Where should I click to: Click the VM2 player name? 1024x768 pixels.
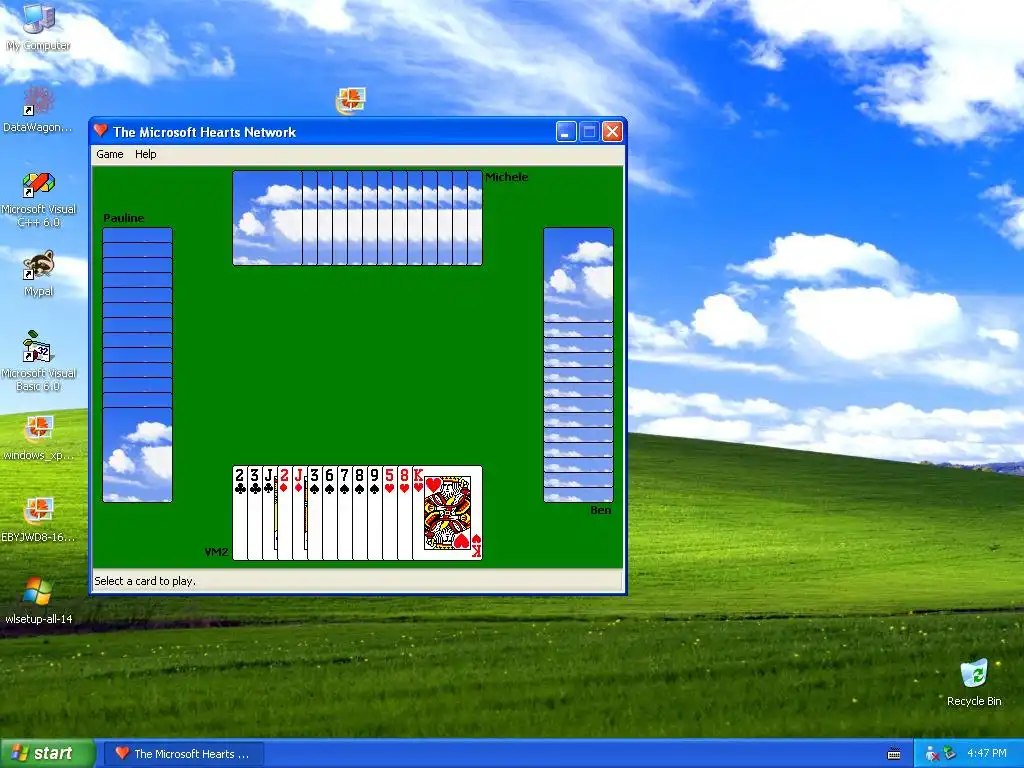coord(216,552)
